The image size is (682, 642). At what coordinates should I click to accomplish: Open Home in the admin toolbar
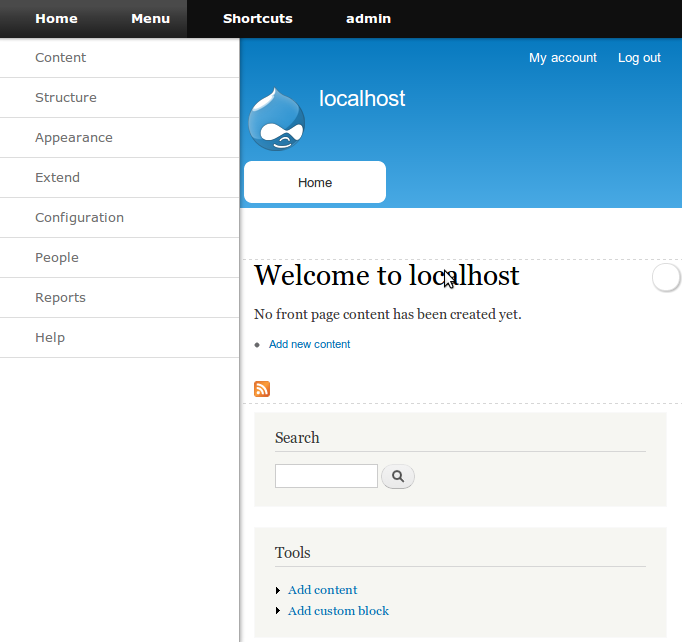(x=56, y=19)
